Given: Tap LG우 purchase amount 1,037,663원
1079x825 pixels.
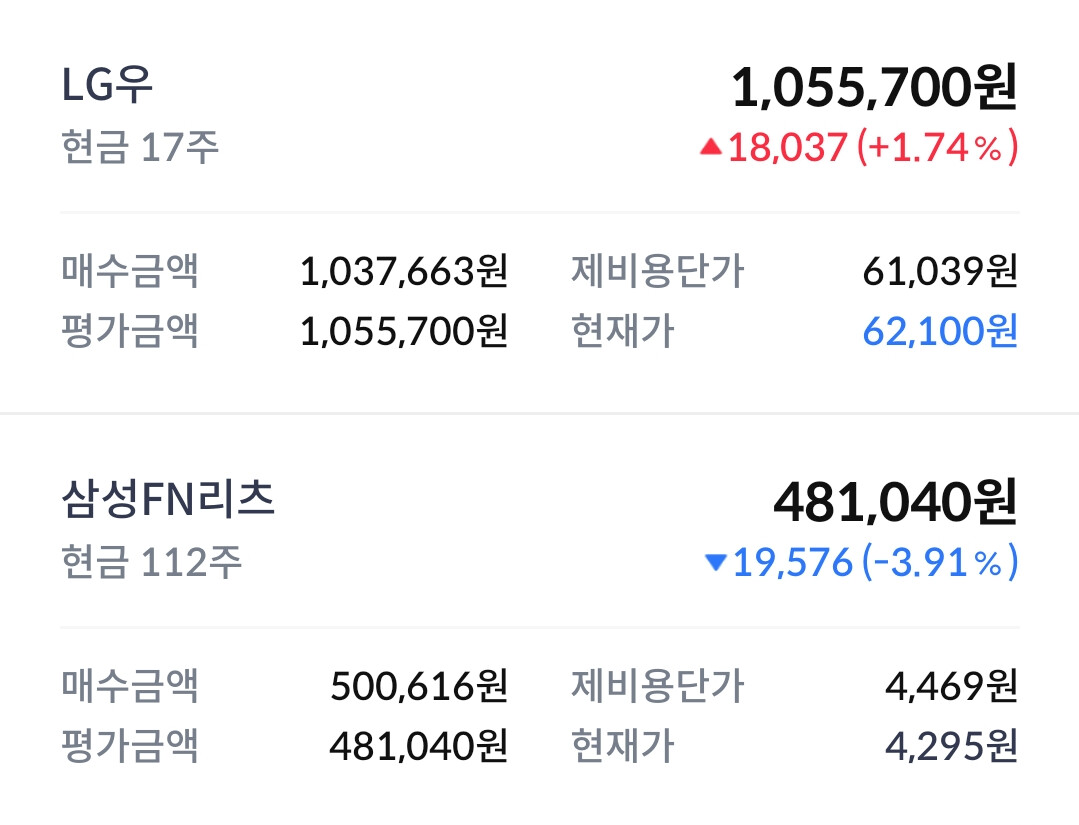Looking at the screenshot, I should (x=404, y=271).
